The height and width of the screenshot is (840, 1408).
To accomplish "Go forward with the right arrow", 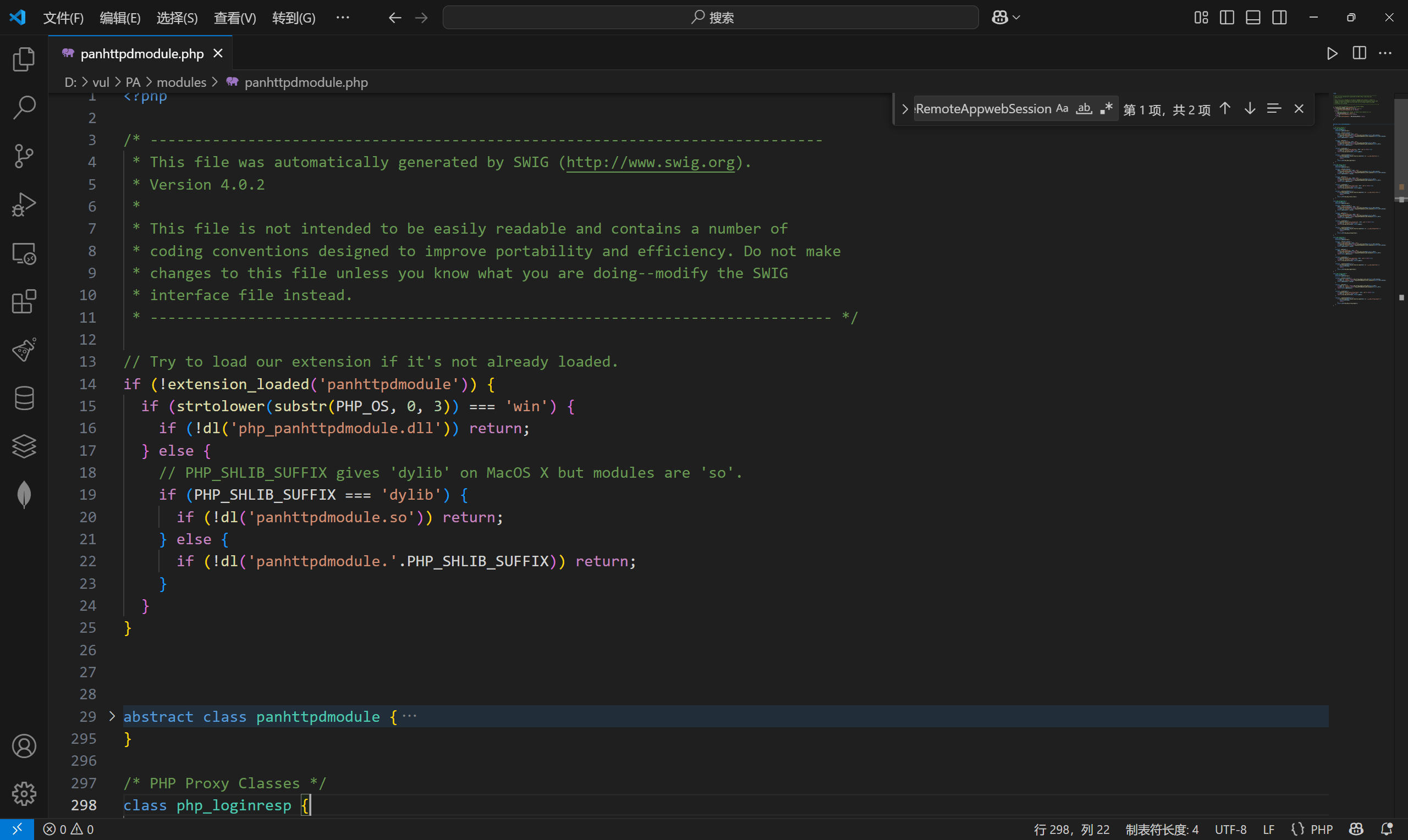I will (421, 18).
